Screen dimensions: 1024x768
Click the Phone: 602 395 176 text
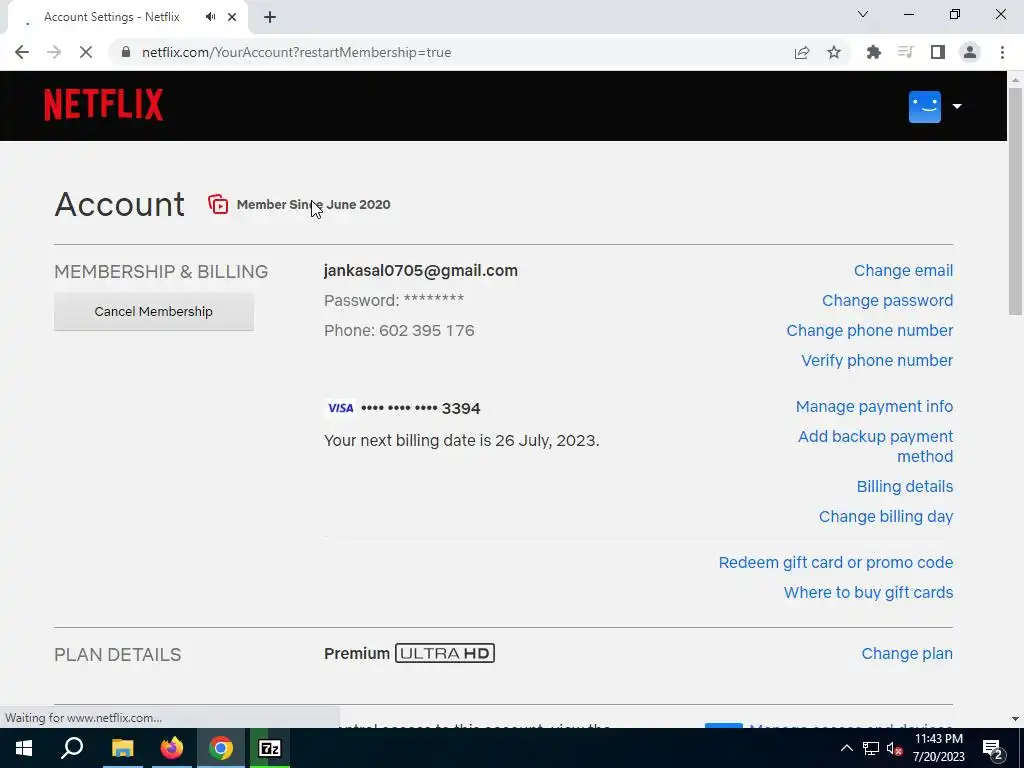click(399, 330)
